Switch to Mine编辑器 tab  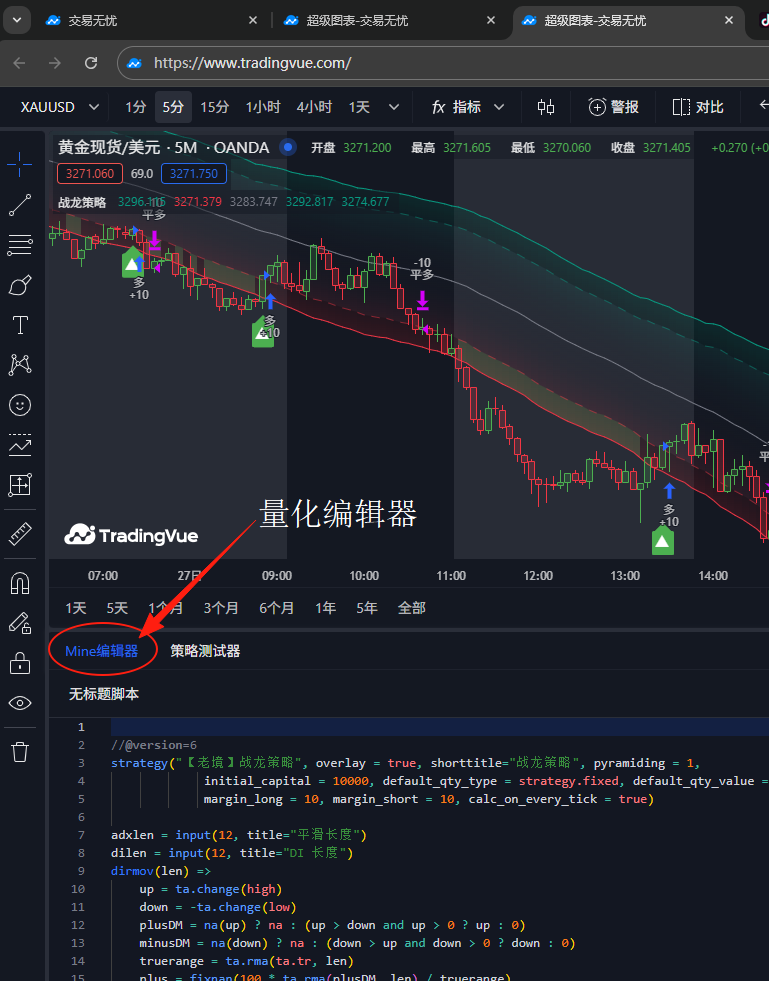click(101, 651)
